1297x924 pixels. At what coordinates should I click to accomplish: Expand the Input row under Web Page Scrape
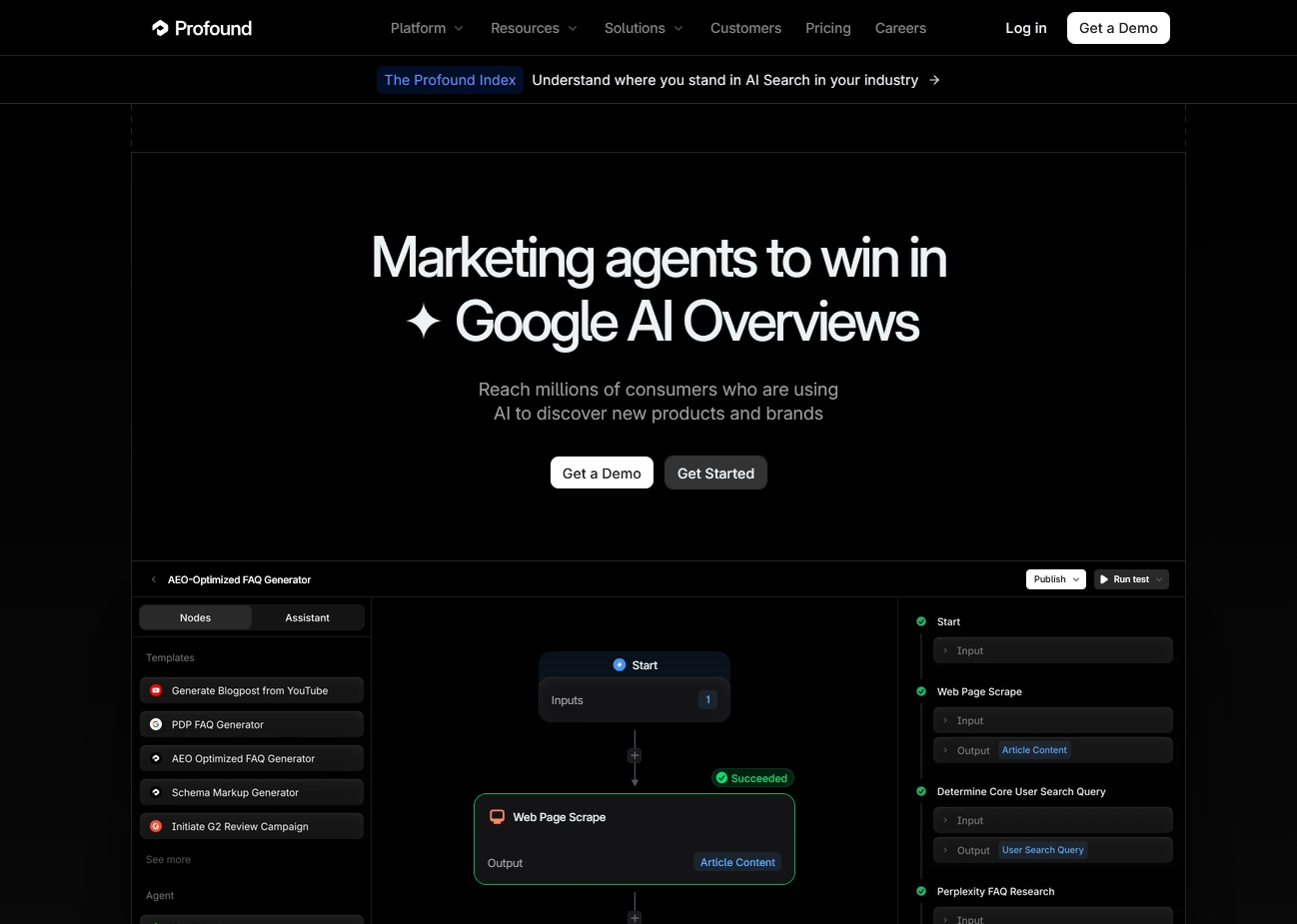tap(1053, 720)
